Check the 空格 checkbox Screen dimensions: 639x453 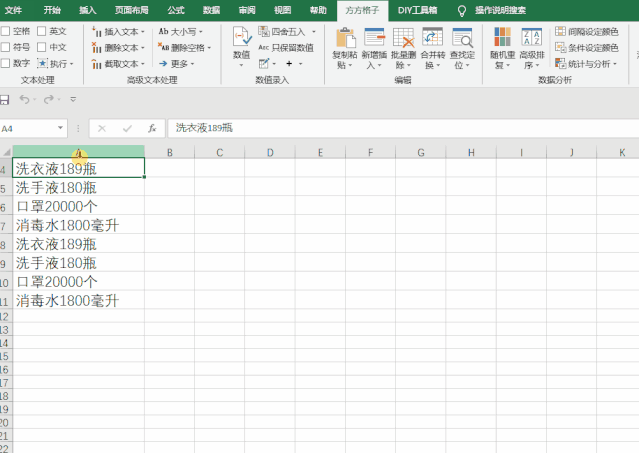[6, 31]
